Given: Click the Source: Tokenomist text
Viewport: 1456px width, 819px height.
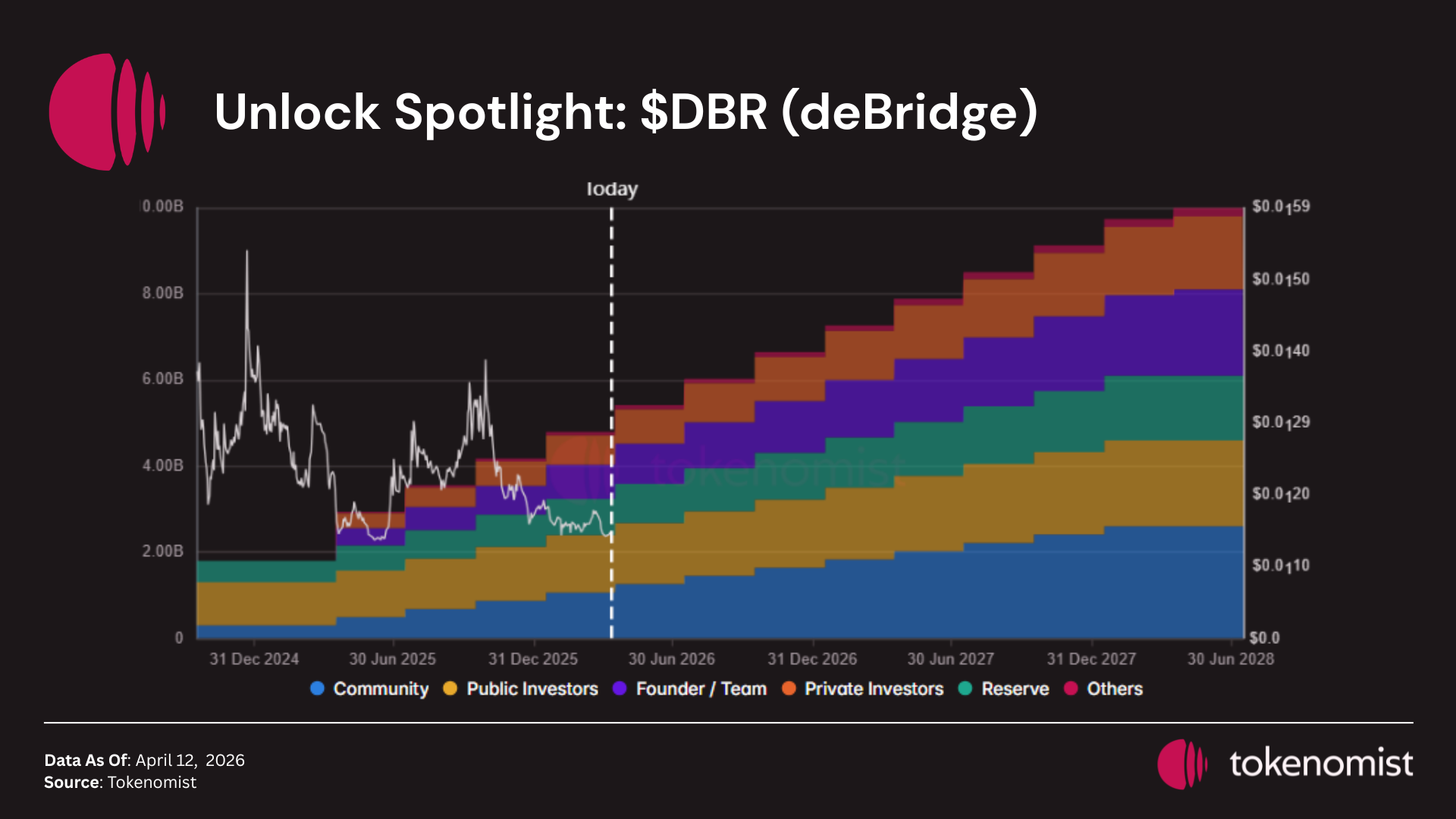Looking at the screenshot, I should (120, 783).
